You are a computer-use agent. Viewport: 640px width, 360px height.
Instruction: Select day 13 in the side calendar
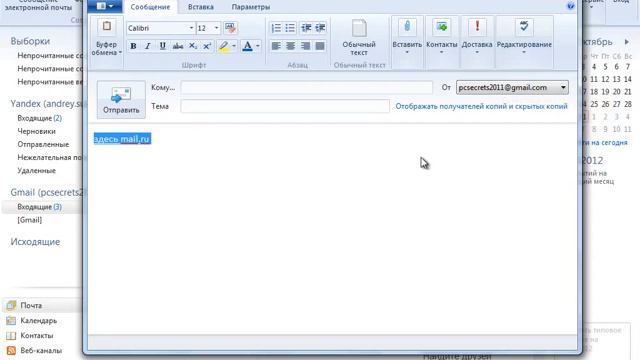616,79
